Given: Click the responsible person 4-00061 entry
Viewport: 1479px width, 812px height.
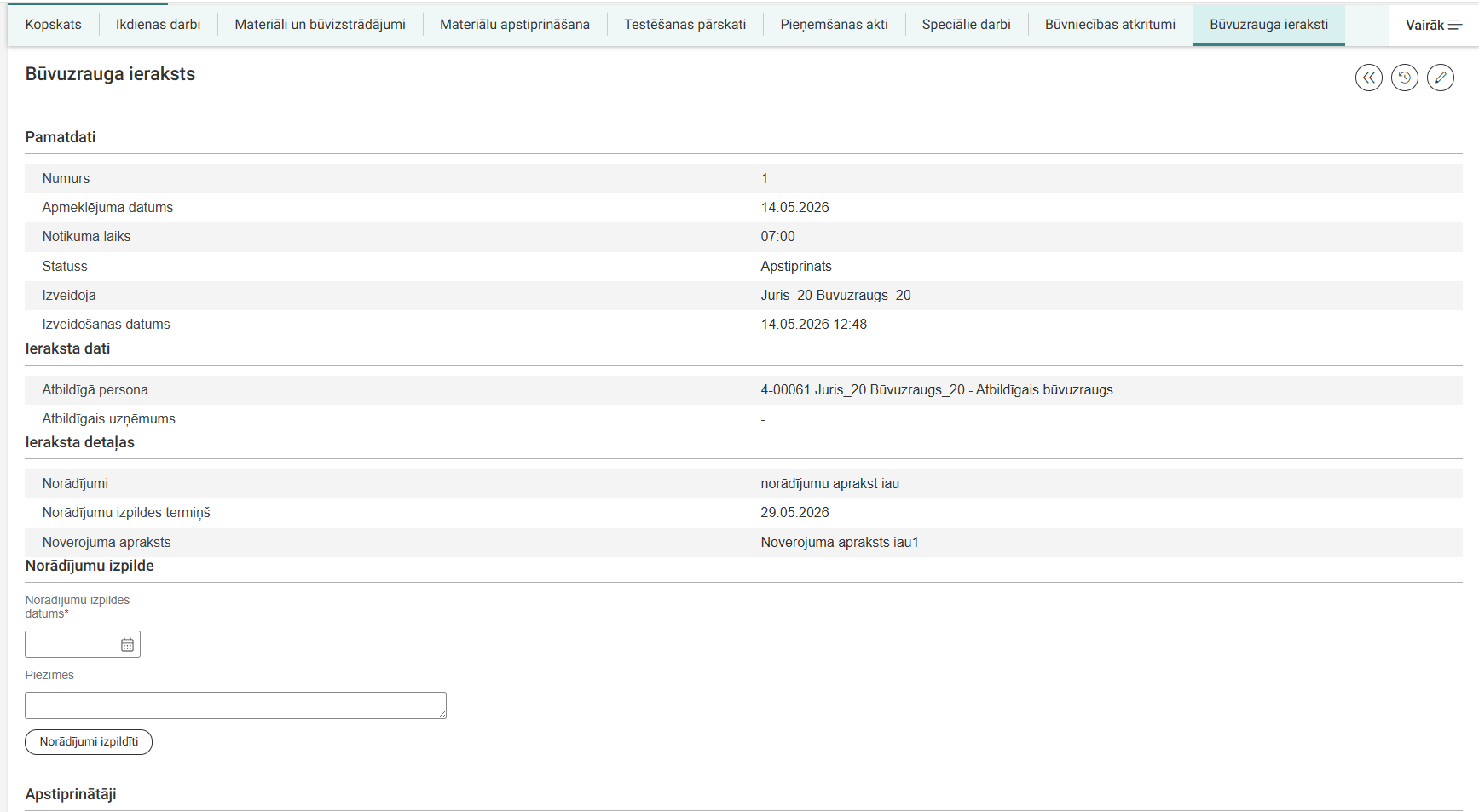Looking at the screenshot, I should [937, 390].
